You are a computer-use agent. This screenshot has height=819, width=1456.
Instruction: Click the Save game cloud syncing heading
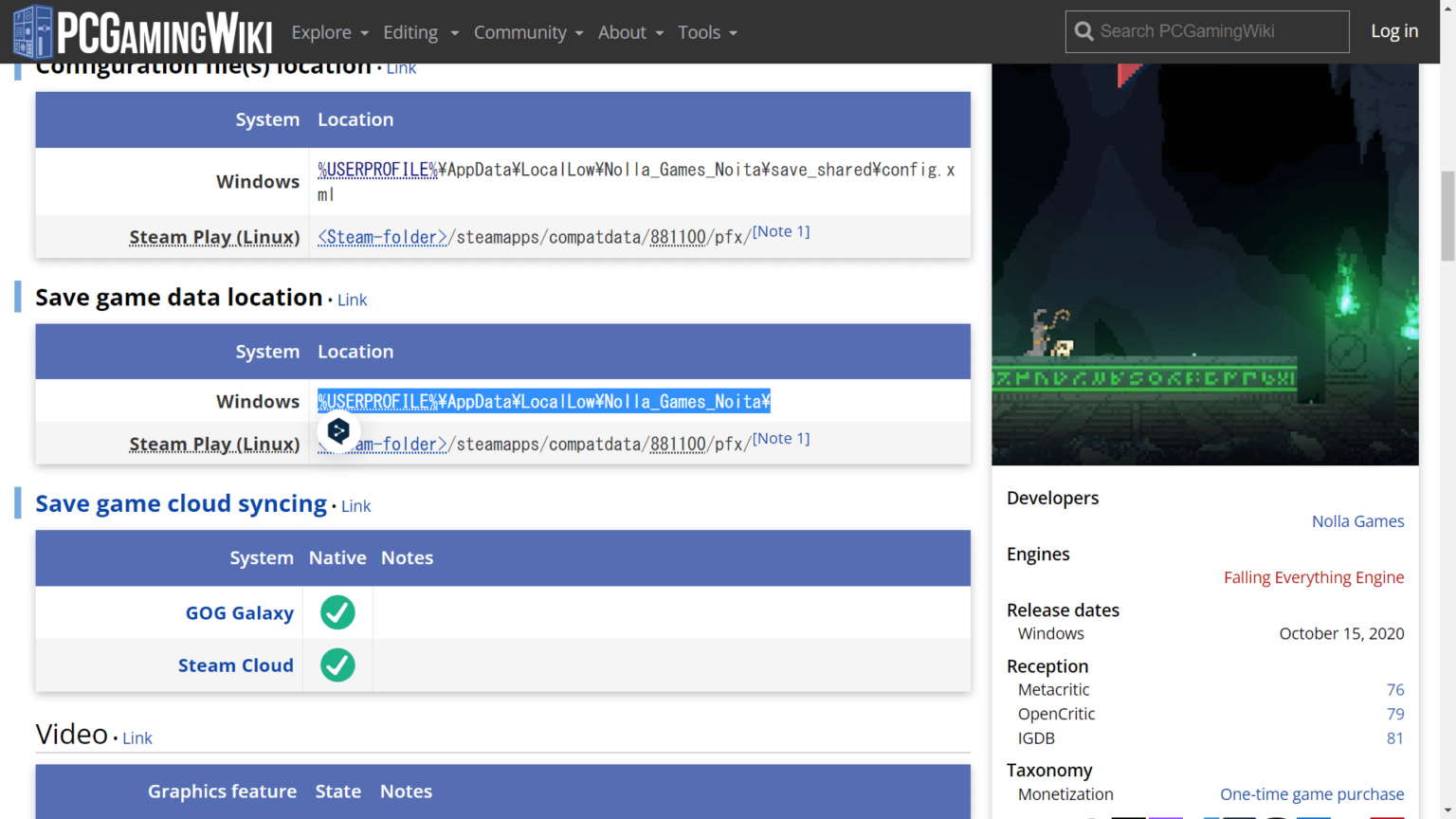tap(181, 504)
